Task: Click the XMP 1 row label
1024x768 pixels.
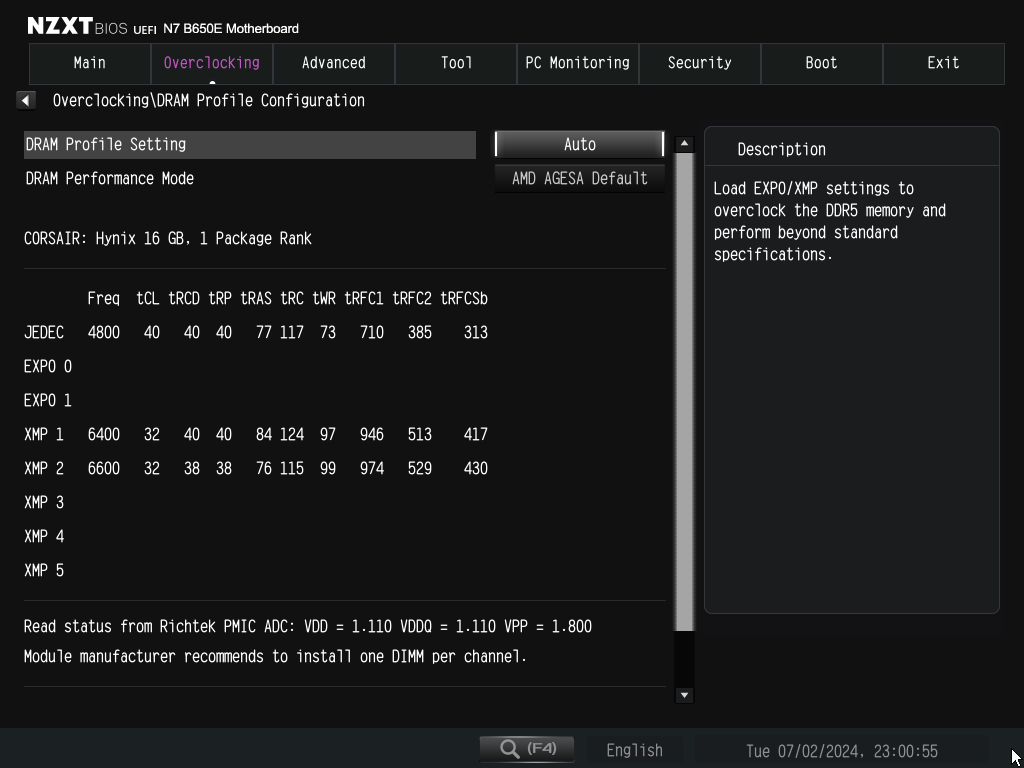Action: click(x=44, y=434)
